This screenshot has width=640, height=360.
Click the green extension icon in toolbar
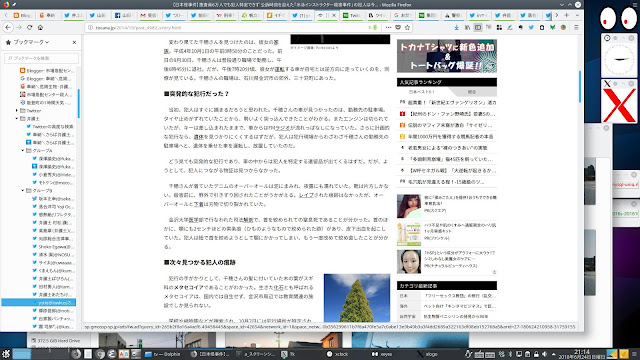pyautogui.click(x=553, y=27)
